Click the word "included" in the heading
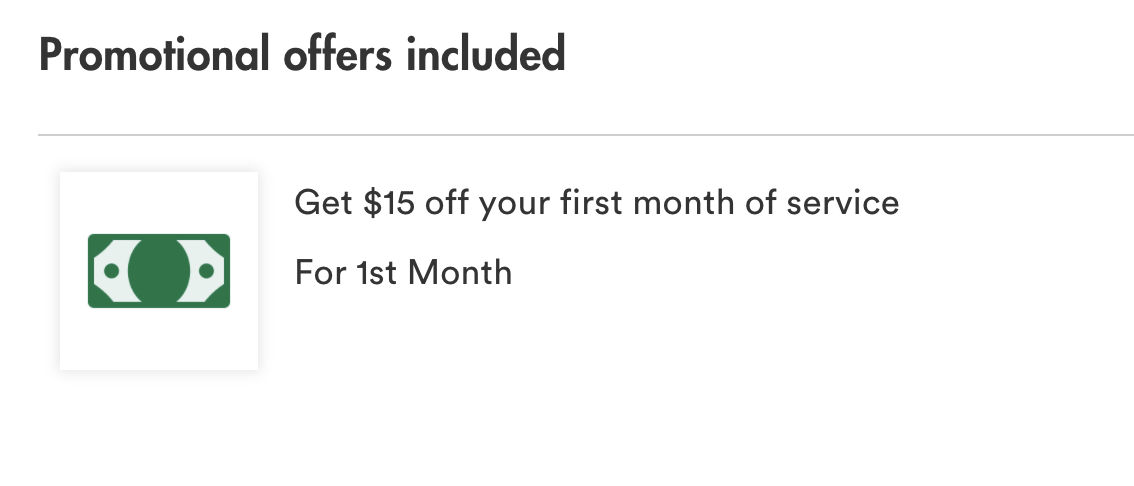 (x=486, y=55)
